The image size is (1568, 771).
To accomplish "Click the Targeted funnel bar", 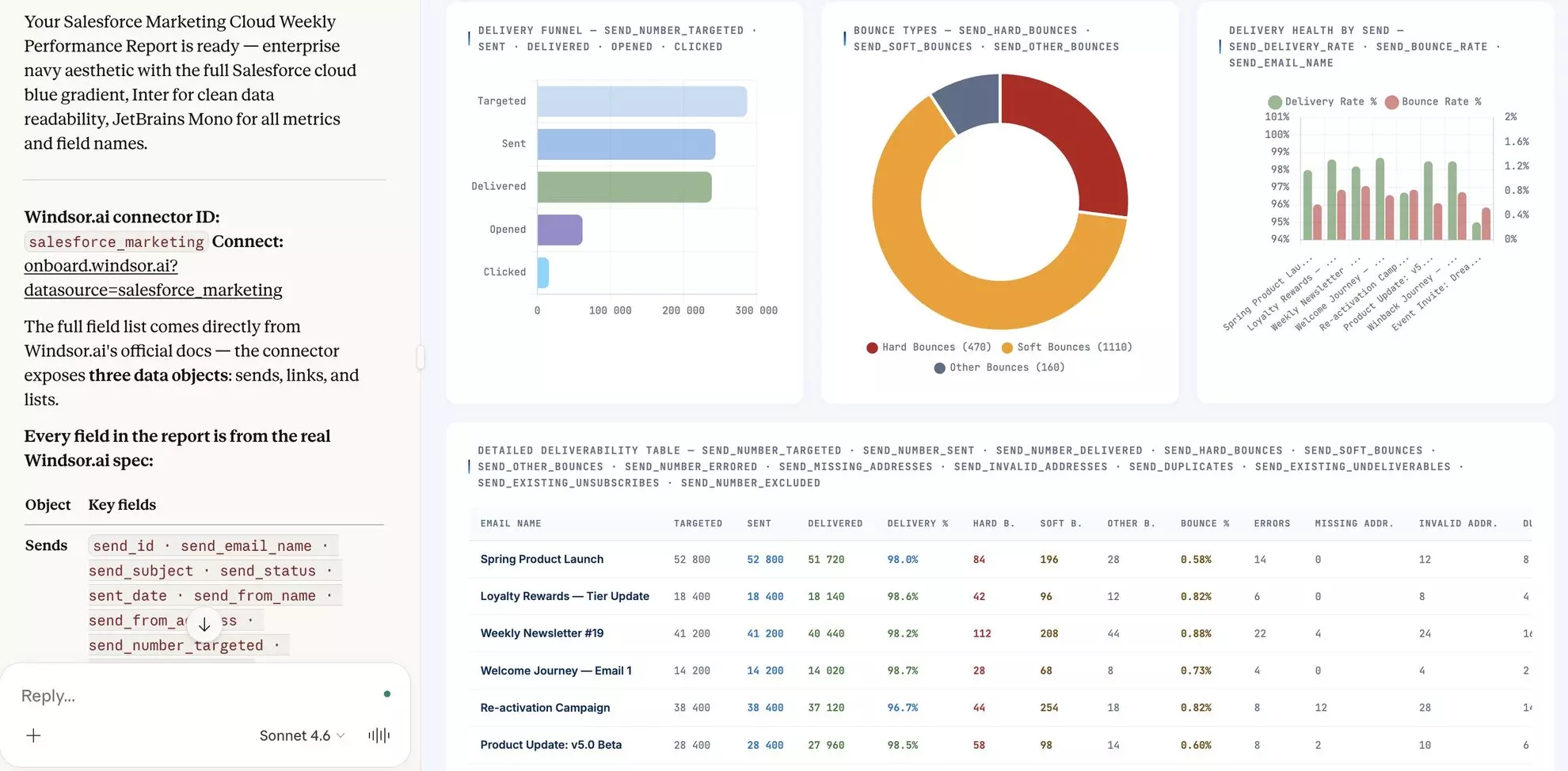I will 642,101.
